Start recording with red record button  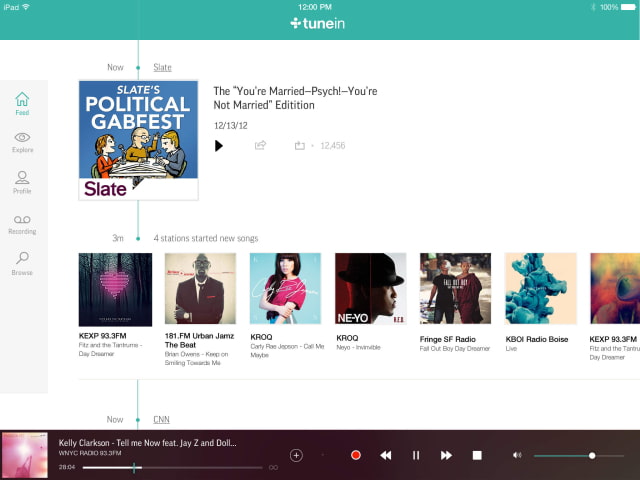pos(356,455)
